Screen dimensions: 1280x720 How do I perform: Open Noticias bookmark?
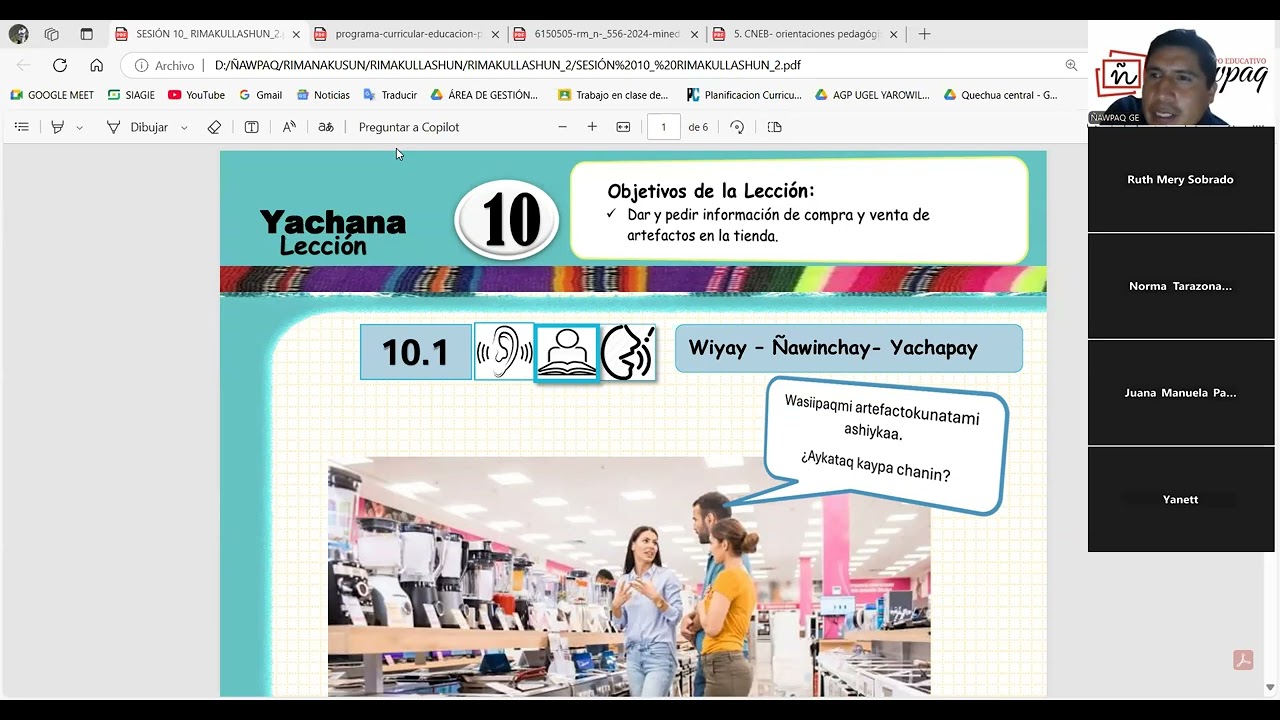[x=323, y=95]
